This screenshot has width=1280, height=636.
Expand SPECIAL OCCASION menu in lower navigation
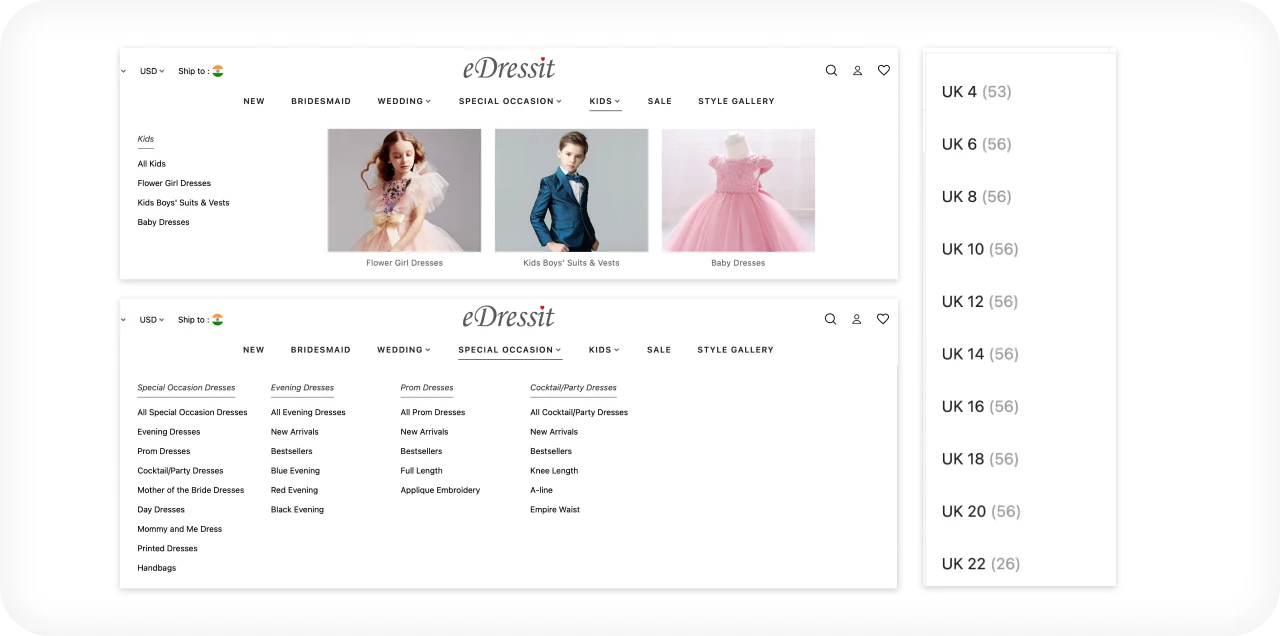[510, 350]
